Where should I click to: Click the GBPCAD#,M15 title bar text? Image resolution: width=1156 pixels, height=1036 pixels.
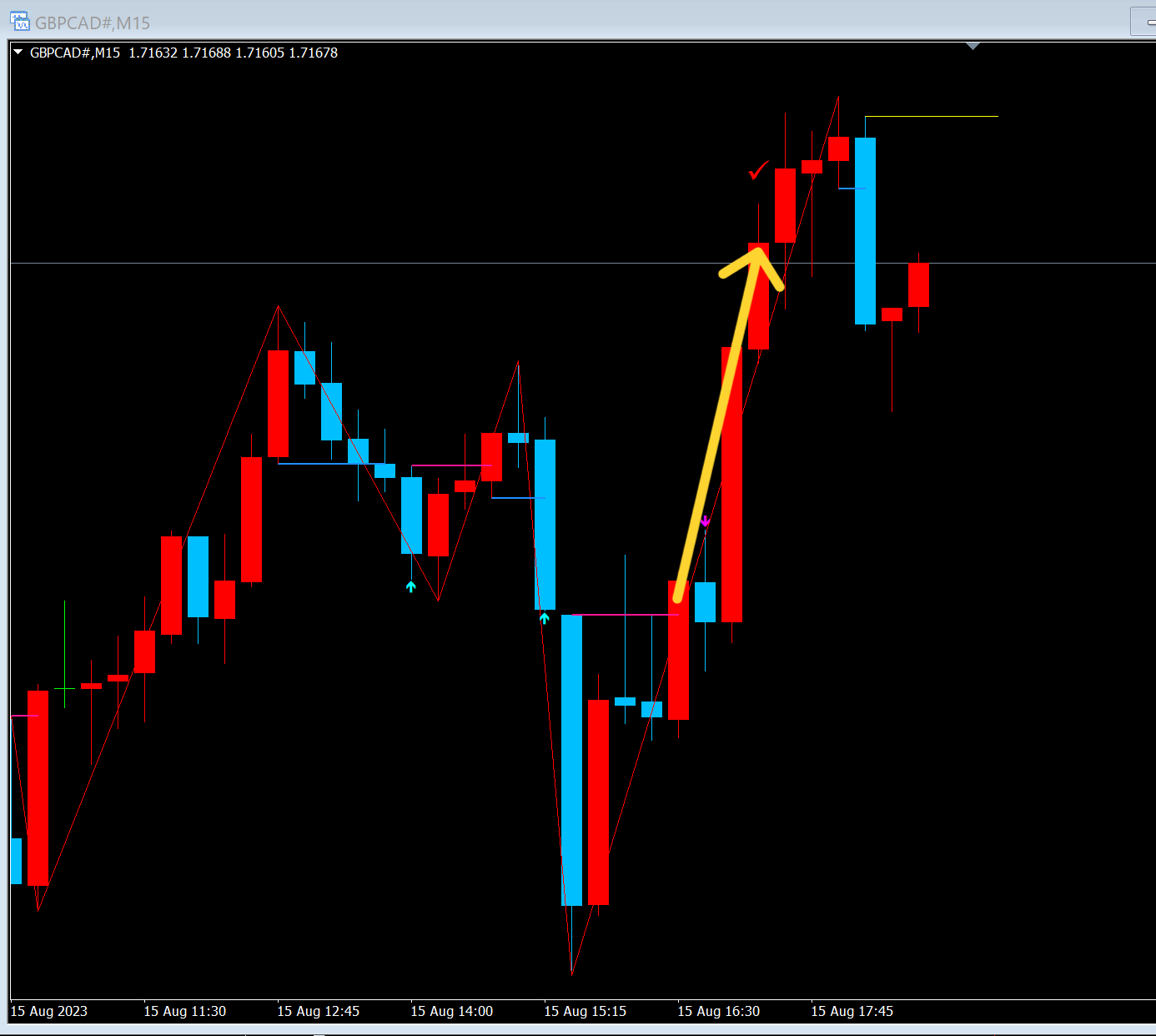(93, 23)
